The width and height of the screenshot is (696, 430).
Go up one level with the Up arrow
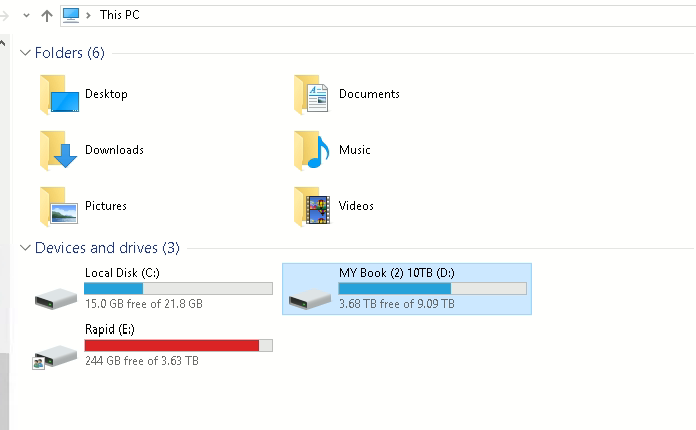pyautogui.click(x=47, y=16)
